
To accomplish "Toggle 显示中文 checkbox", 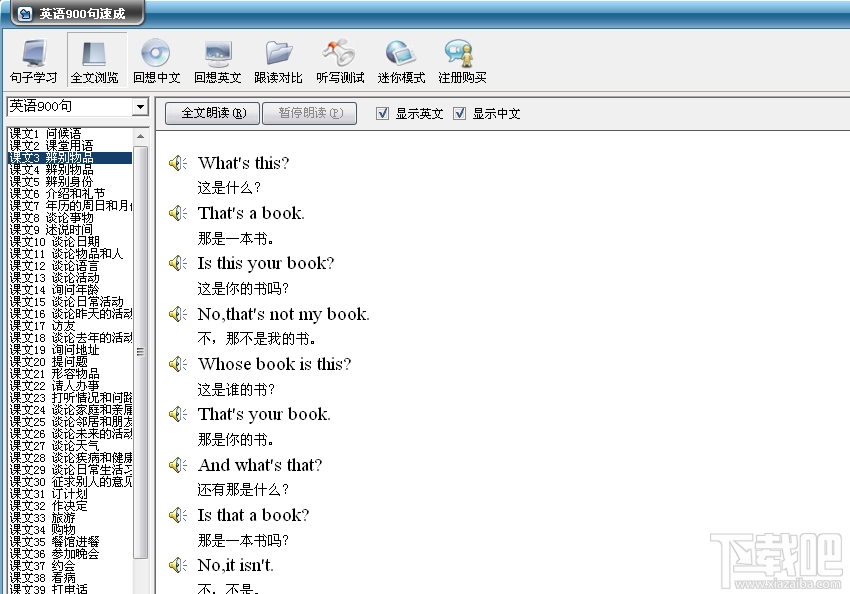I will [459, 113].
